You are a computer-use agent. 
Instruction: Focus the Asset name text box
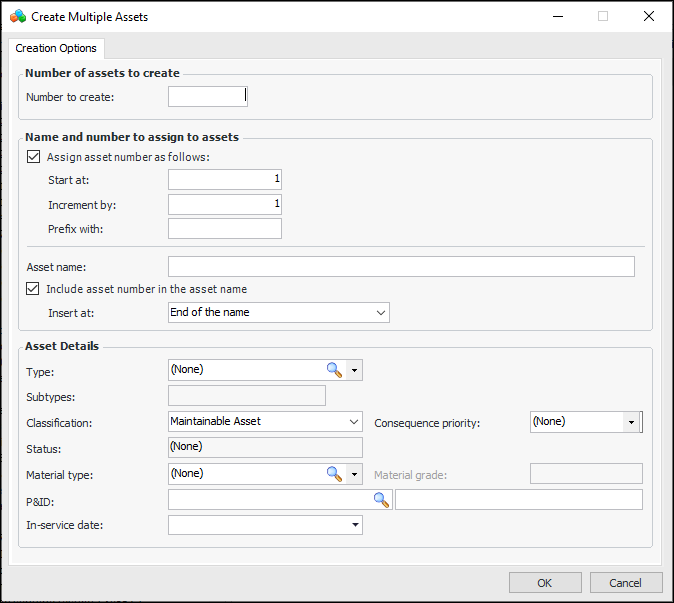click(x=401, y=266)
